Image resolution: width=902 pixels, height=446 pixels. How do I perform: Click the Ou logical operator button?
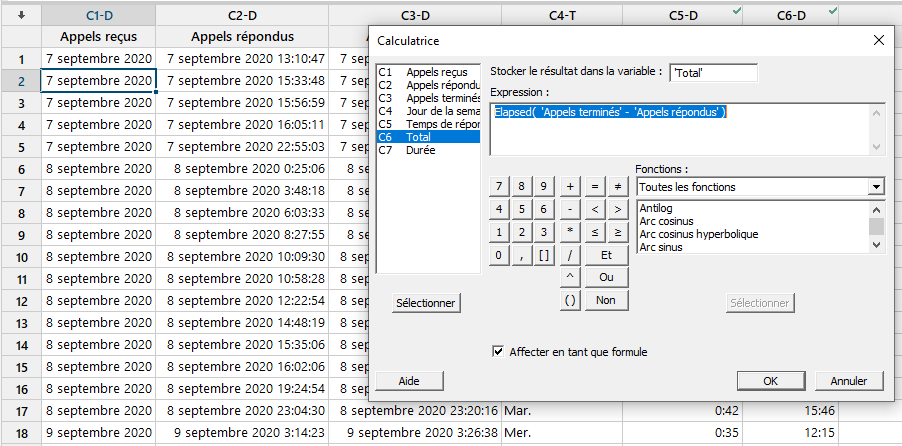pyautogui.click(x=606, y=277)
